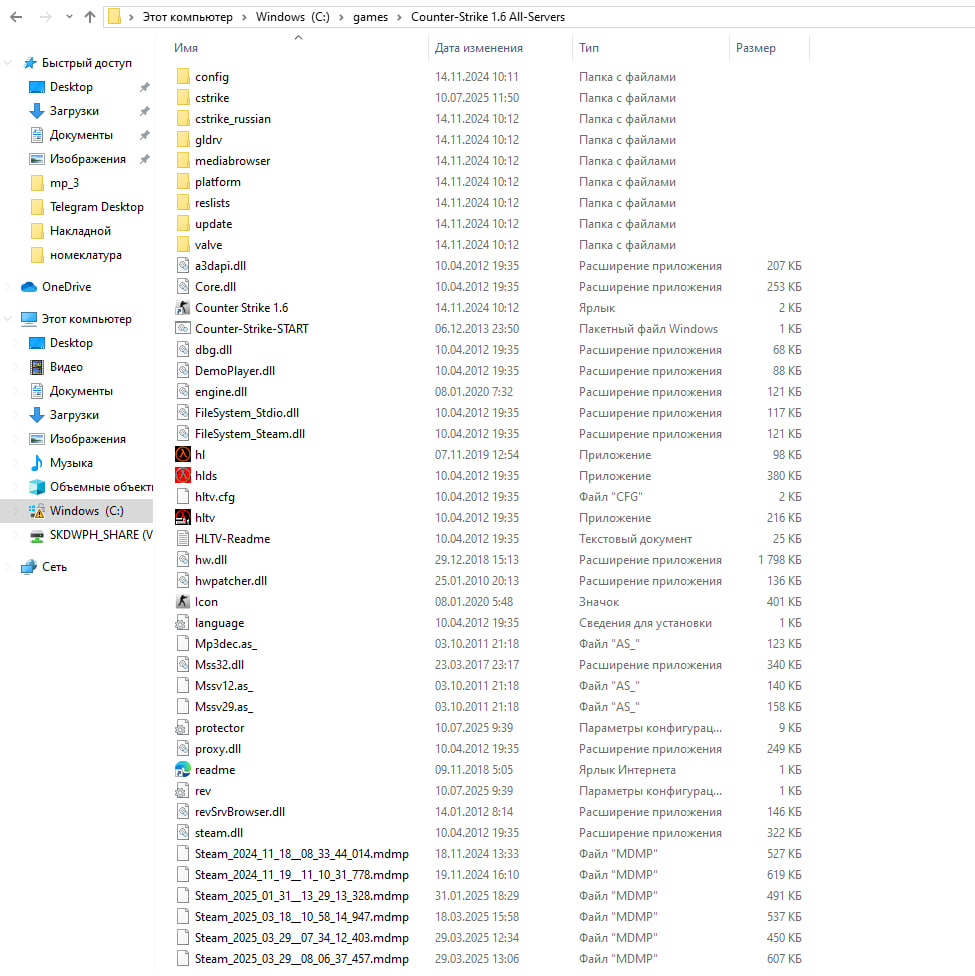Expand breadcrumb chevron after Этот компьютер
The height and width of the screenshot is (976, 975).
tap(244, 17)
